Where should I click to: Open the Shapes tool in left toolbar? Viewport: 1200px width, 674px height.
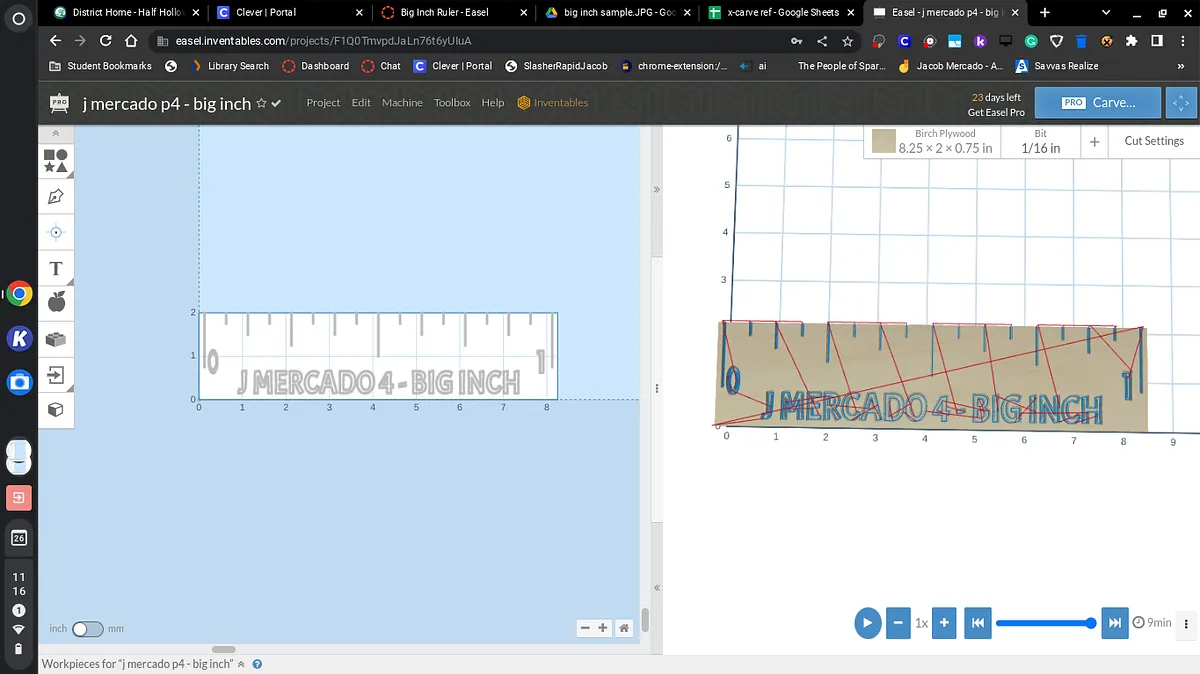(56, 160)
